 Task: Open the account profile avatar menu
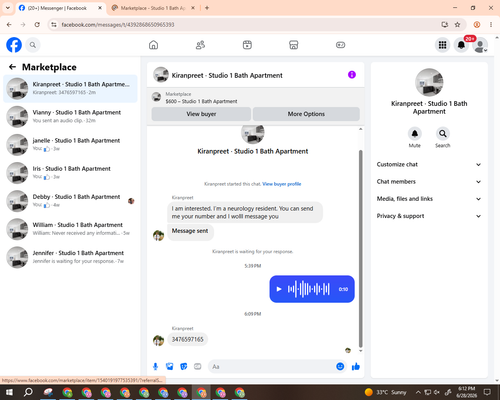click(x=480, y=45)
